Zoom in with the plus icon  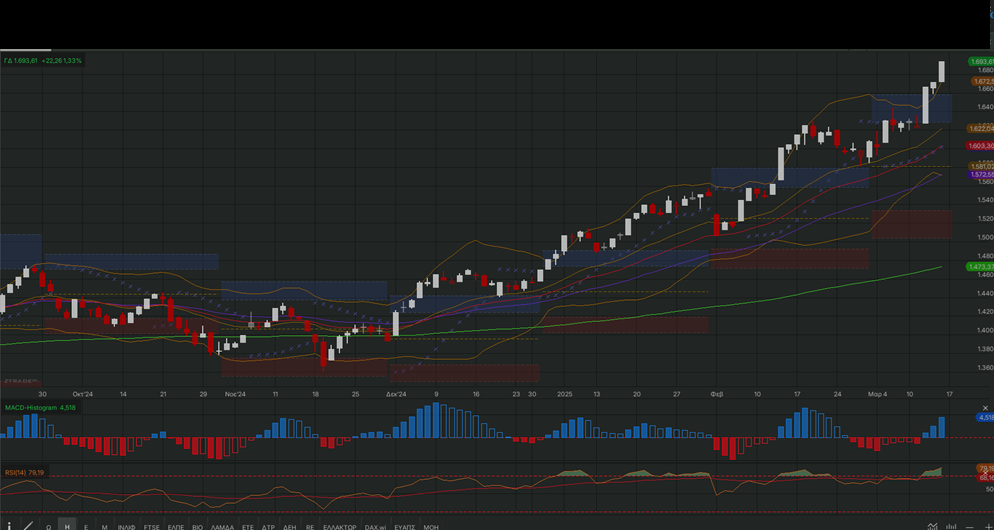pyautogui.click(x=988, y=527)
